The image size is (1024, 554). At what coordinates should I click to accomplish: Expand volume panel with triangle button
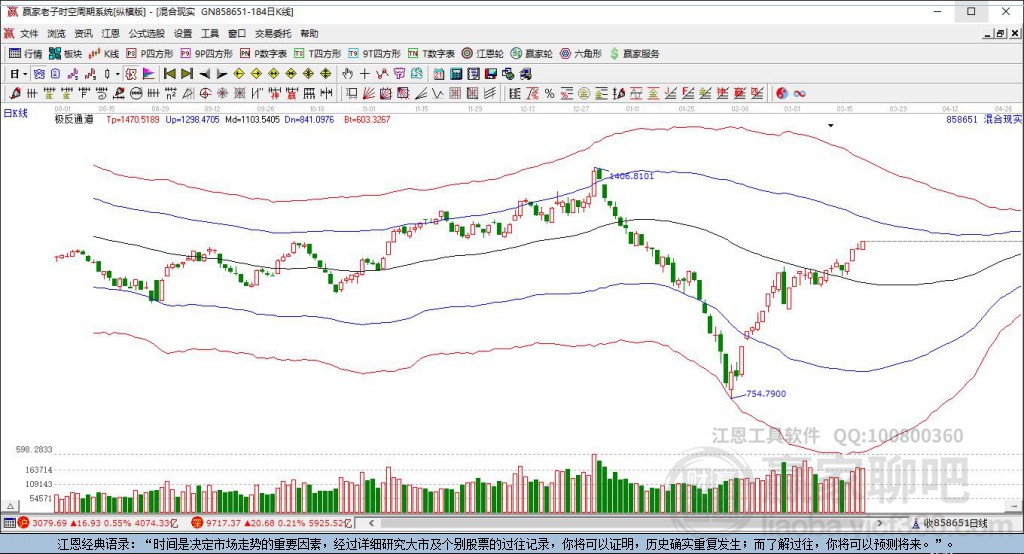pos(10,506)
